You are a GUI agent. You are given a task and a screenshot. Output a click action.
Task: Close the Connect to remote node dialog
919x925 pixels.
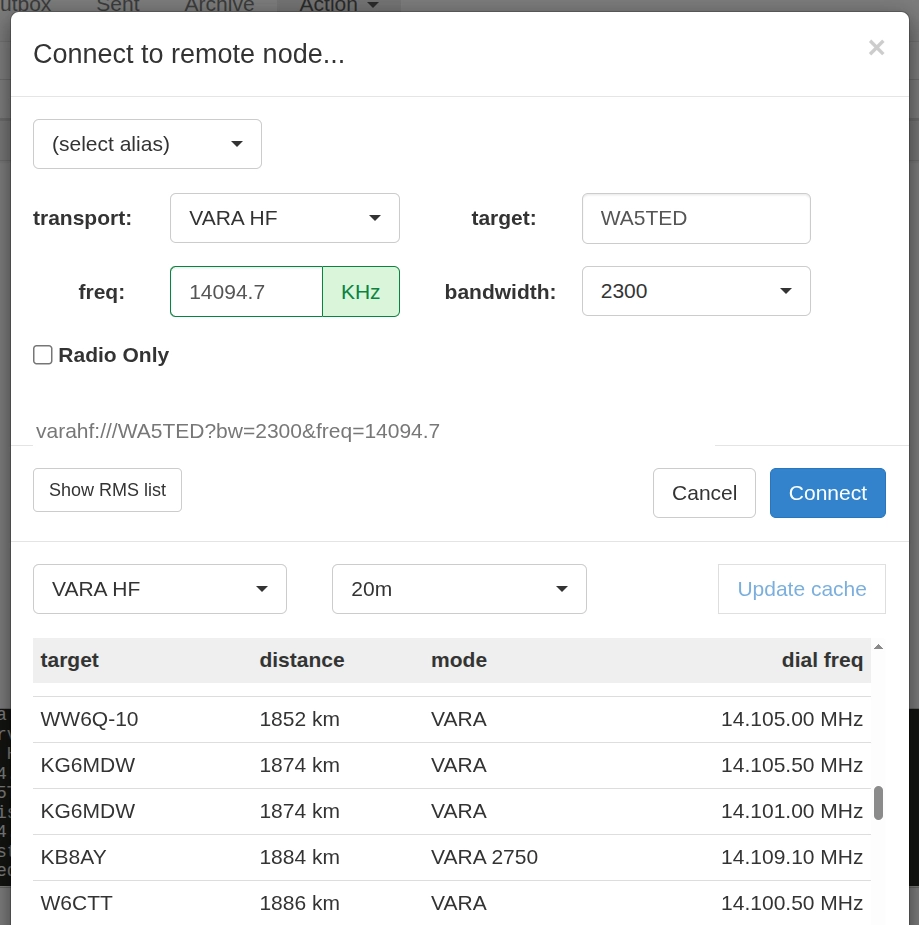[876, 47]
